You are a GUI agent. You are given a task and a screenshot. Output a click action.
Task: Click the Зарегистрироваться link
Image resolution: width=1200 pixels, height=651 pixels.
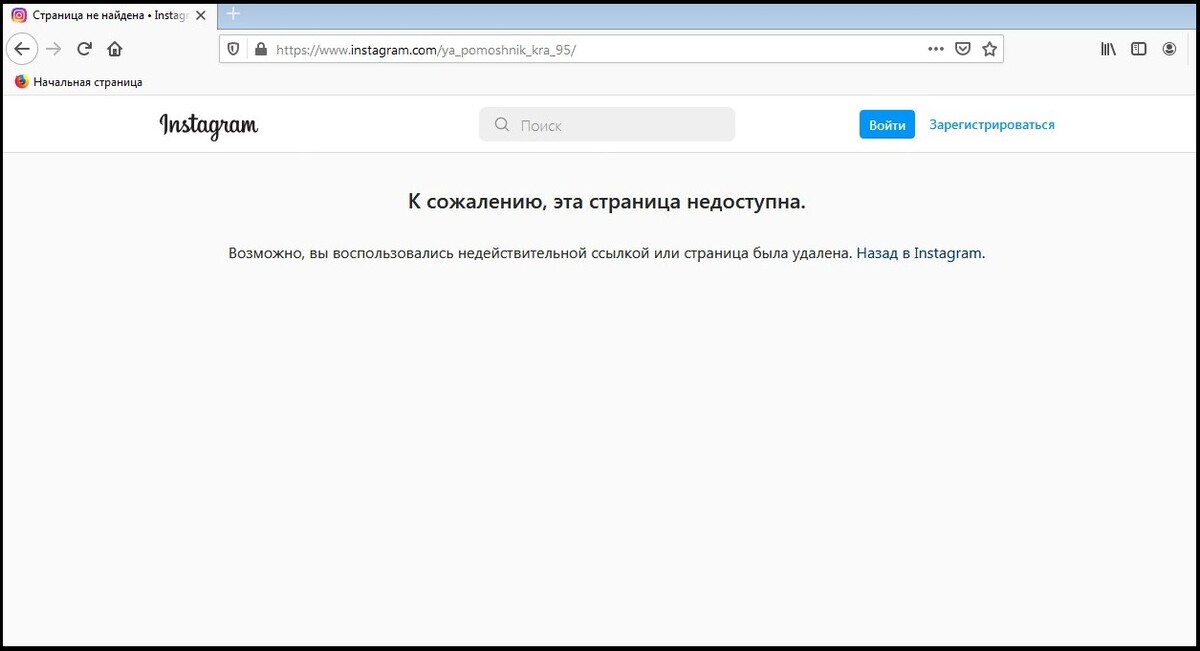(x=991, y=124)
